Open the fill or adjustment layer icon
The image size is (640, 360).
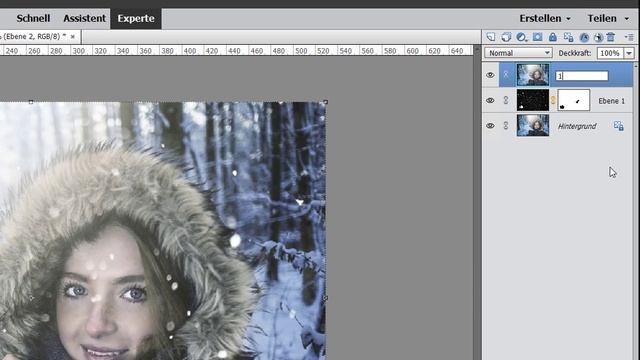[x=521, y=37]
